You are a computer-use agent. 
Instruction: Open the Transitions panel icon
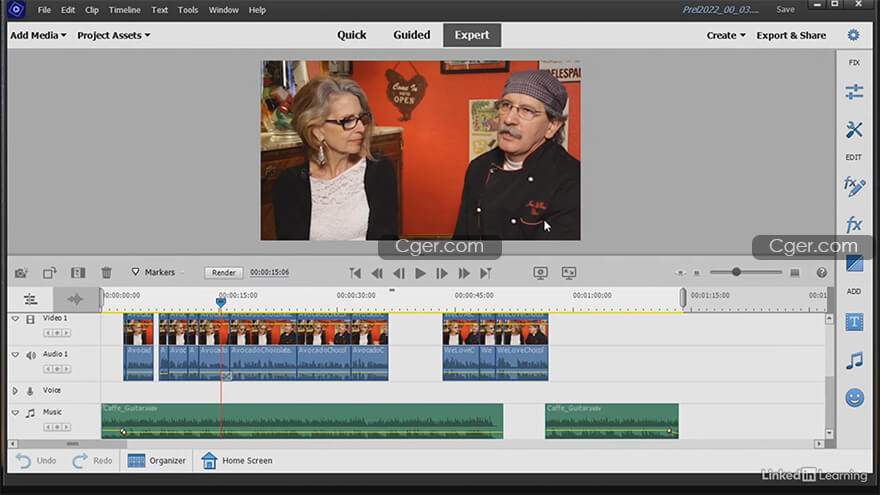(x=854, y=263)
